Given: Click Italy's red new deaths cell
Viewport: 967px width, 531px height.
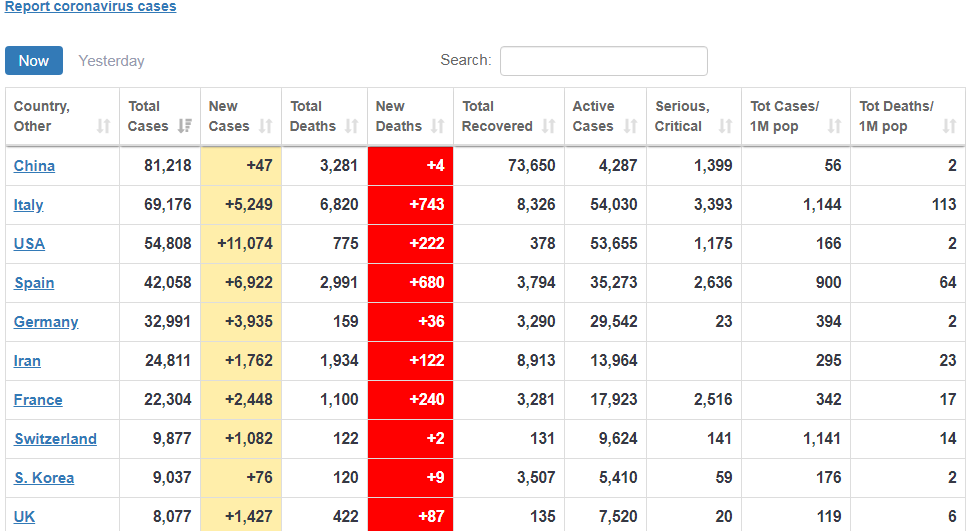Looking at the screenshot, I should click(x=410, y=205).
